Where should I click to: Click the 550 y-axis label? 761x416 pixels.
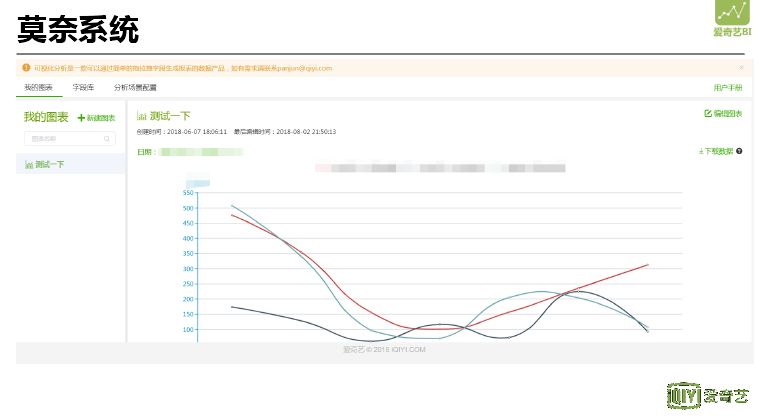(188, 193)
